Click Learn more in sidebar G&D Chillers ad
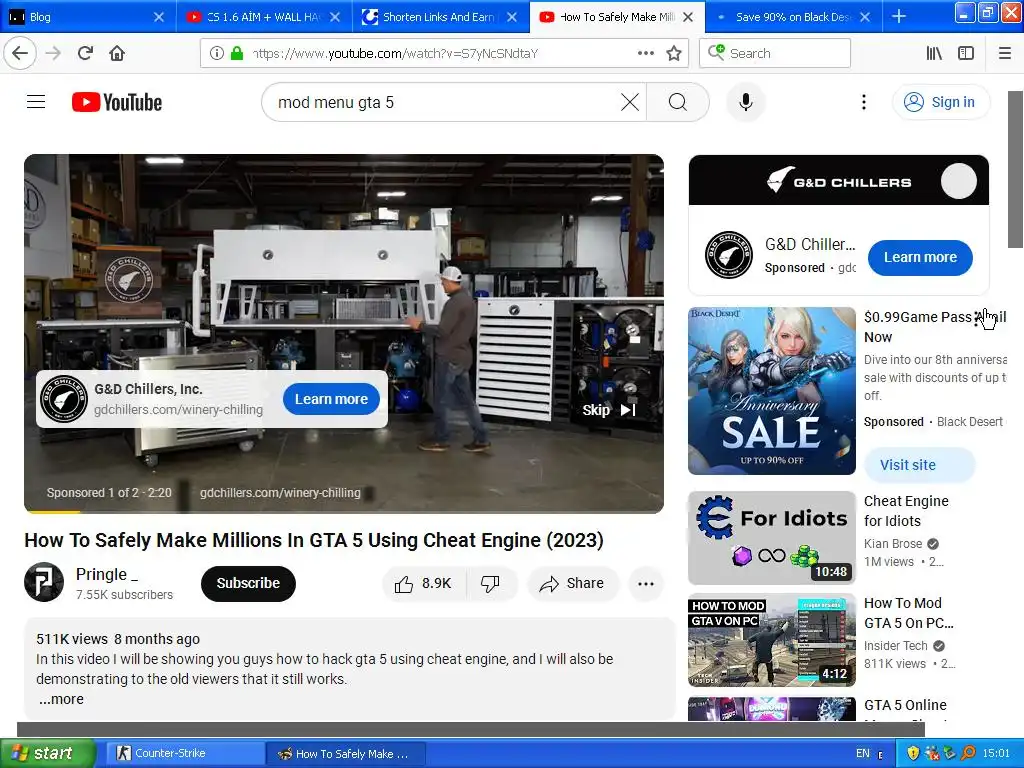Image resolution: width=1024 pixels, height=768 pixels. point(920,257)
